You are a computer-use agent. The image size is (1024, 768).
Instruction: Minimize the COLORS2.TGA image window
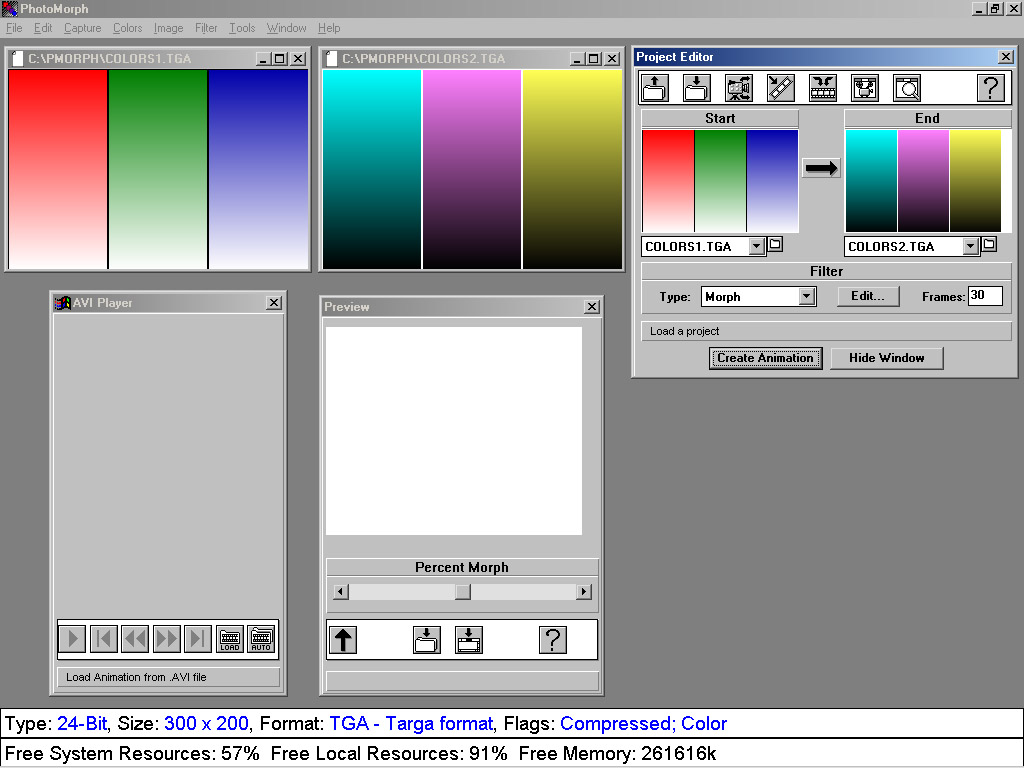[577, 59]
